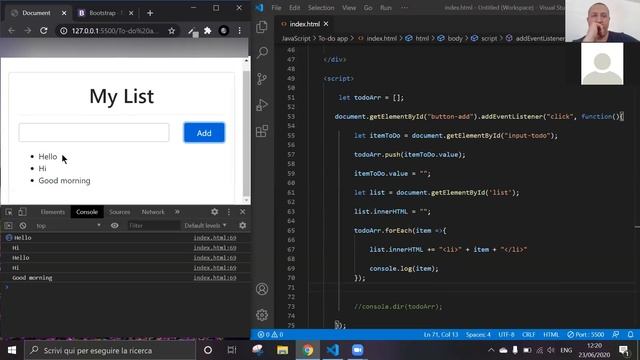640x360 pixels.
Task: Switch to the Elements tab in DevTools
Action: (53, 212)
